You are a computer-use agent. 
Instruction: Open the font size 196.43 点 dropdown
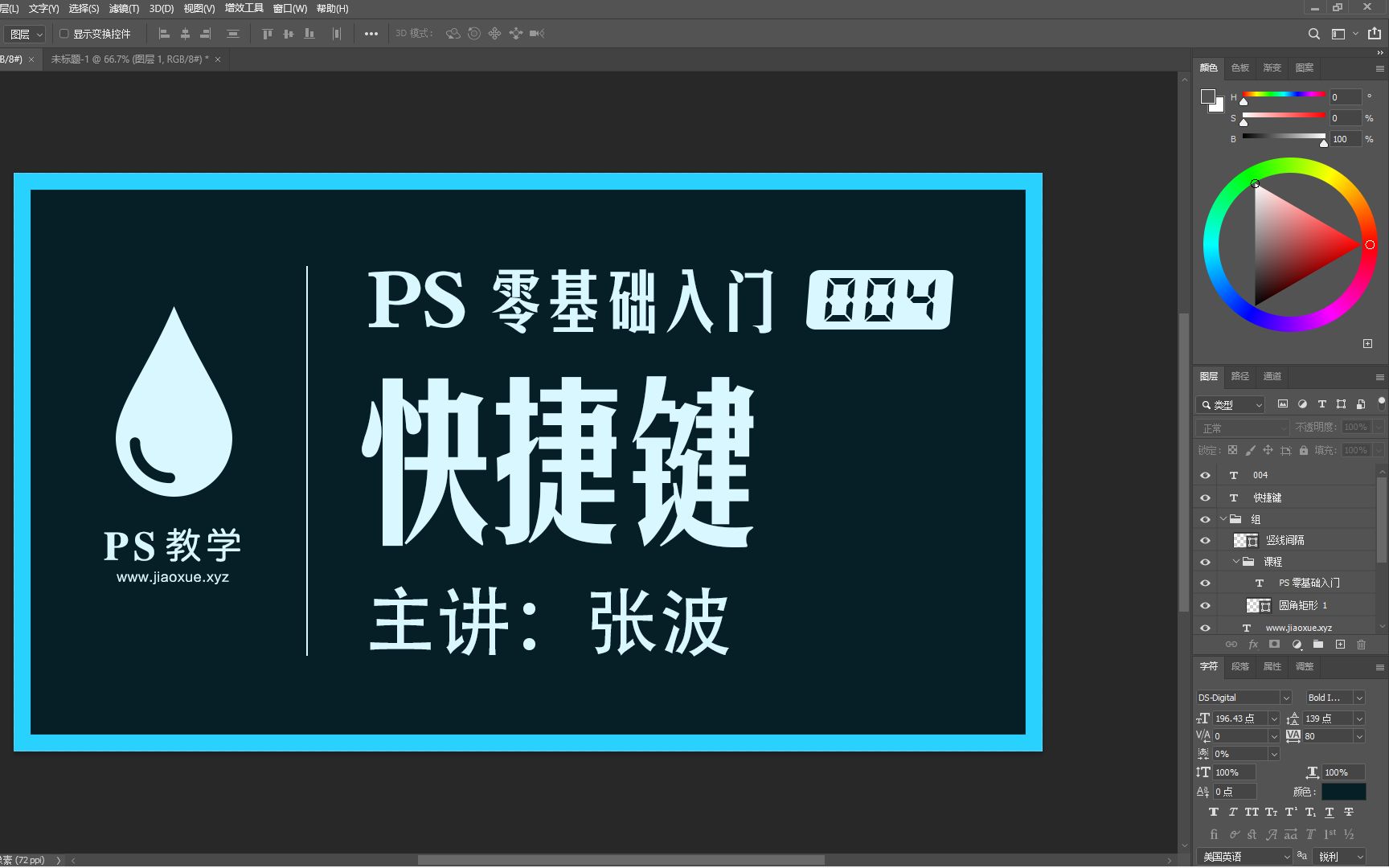[x=1274, y=719]
